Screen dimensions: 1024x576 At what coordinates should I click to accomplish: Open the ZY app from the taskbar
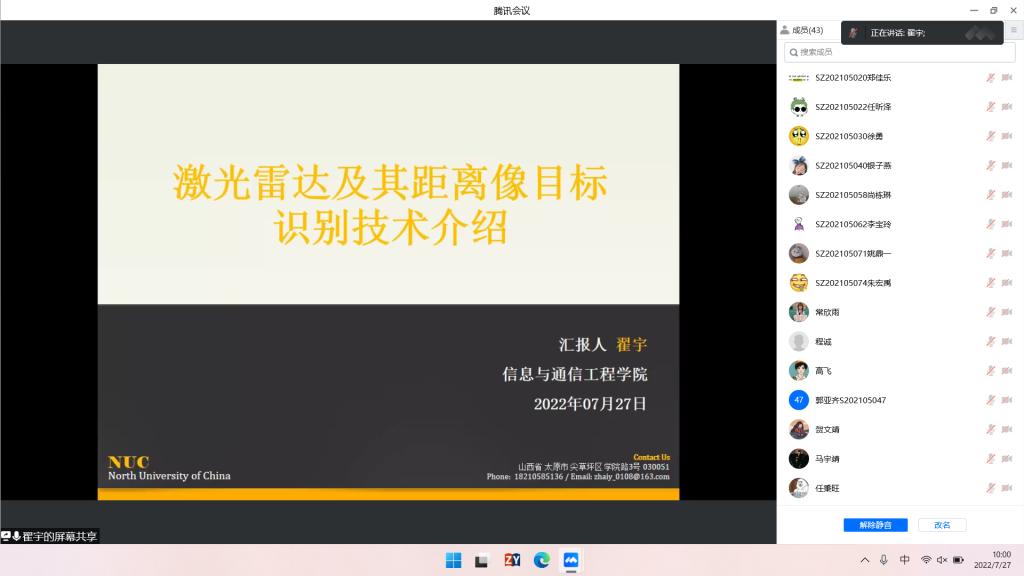[512, 560]
